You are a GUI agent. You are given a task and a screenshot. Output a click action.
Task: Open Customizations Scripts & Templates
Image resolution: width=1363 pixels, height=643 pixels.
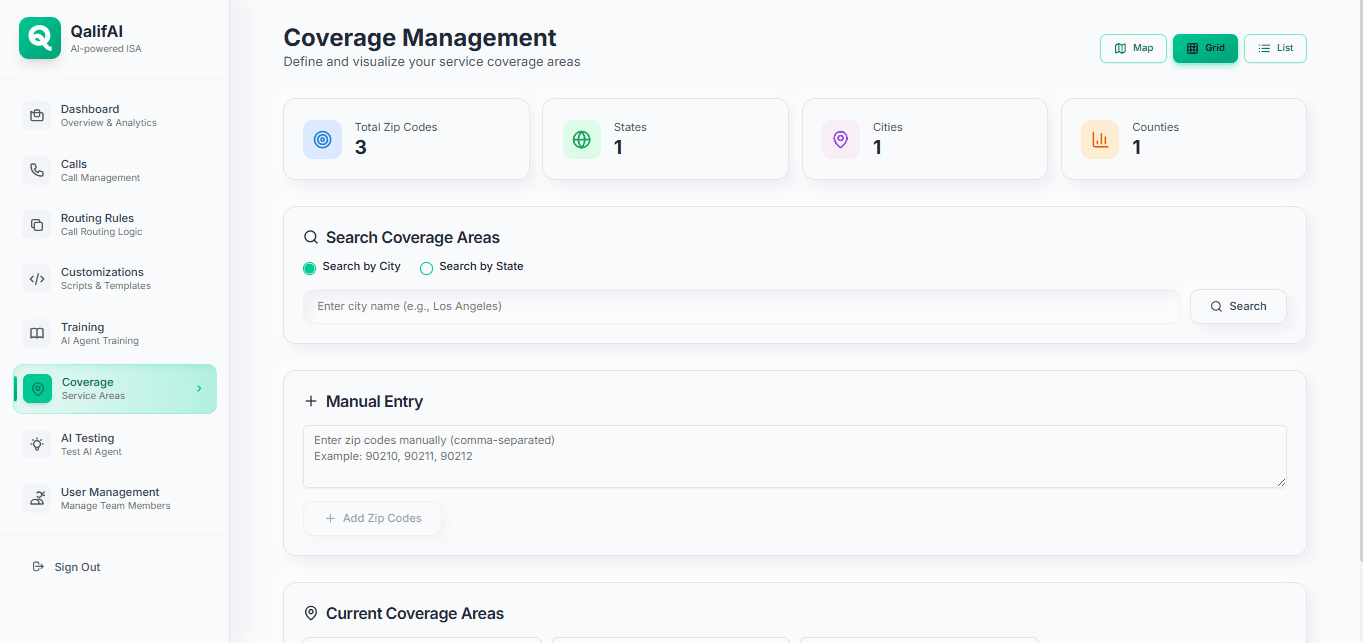click(x=115, y=279)
